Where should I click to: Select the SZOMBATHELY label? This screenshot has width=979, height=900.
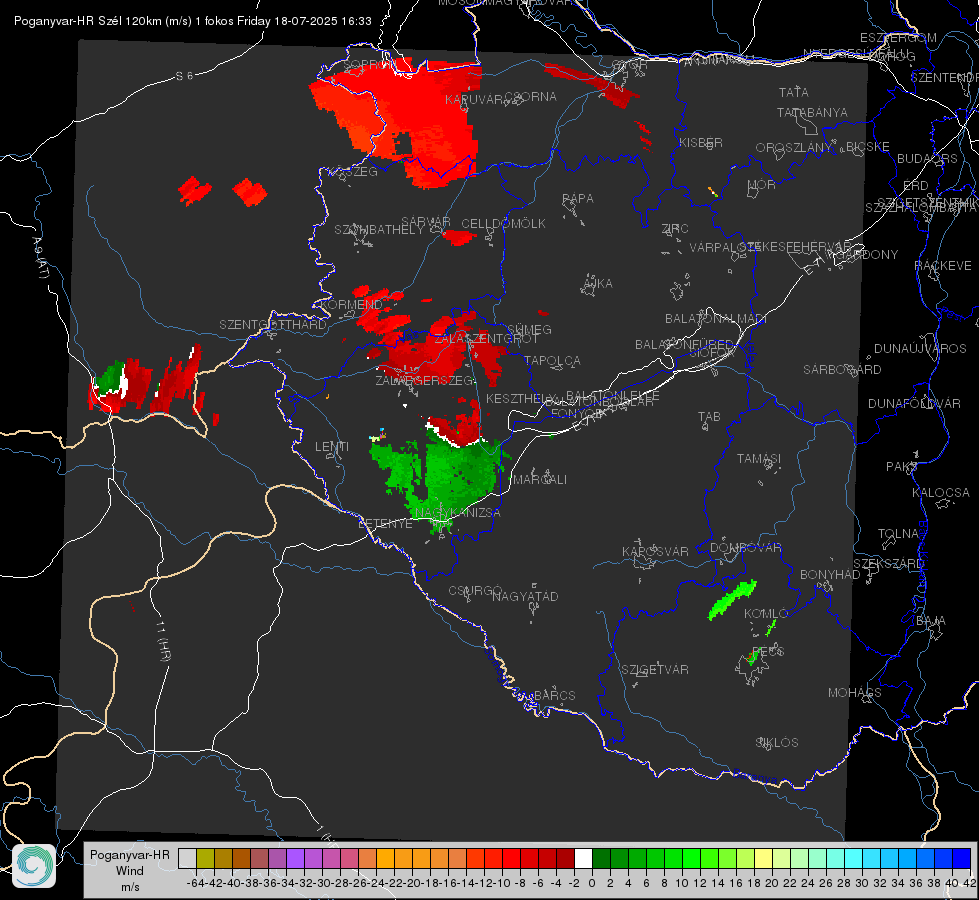379,229
